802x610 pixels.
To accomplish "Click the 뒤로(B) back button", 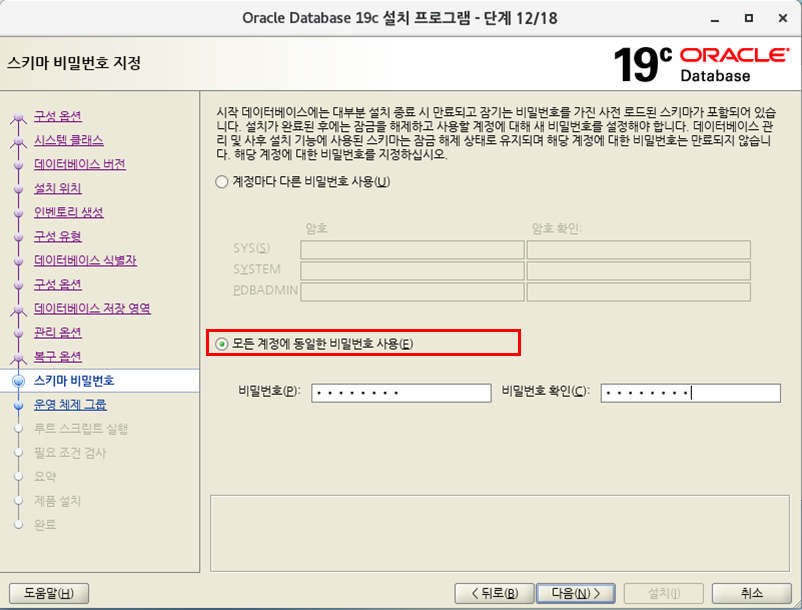I will pos(494,593).
